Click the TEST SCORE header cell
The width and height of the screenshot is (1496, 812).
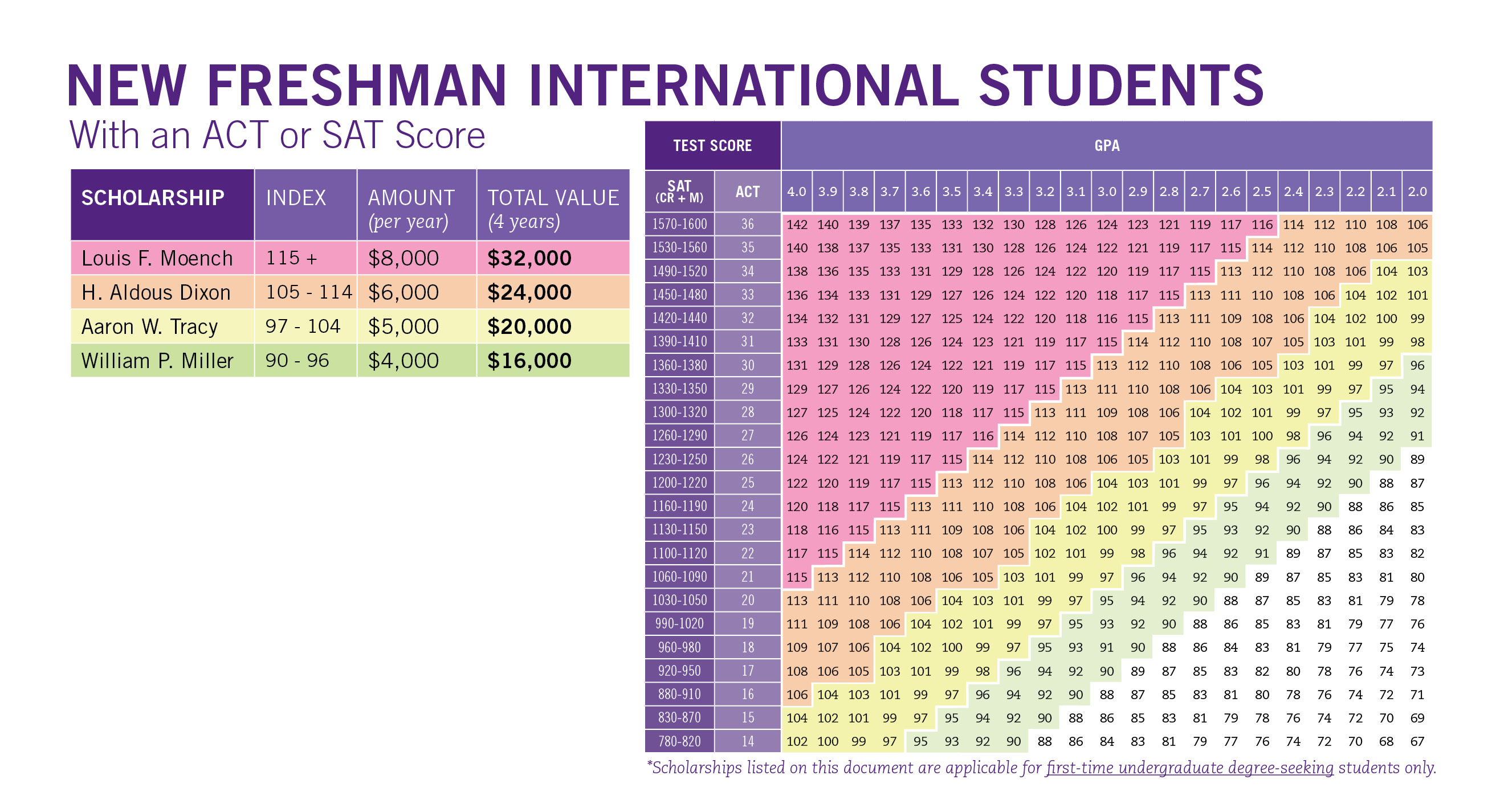(712, 145)
